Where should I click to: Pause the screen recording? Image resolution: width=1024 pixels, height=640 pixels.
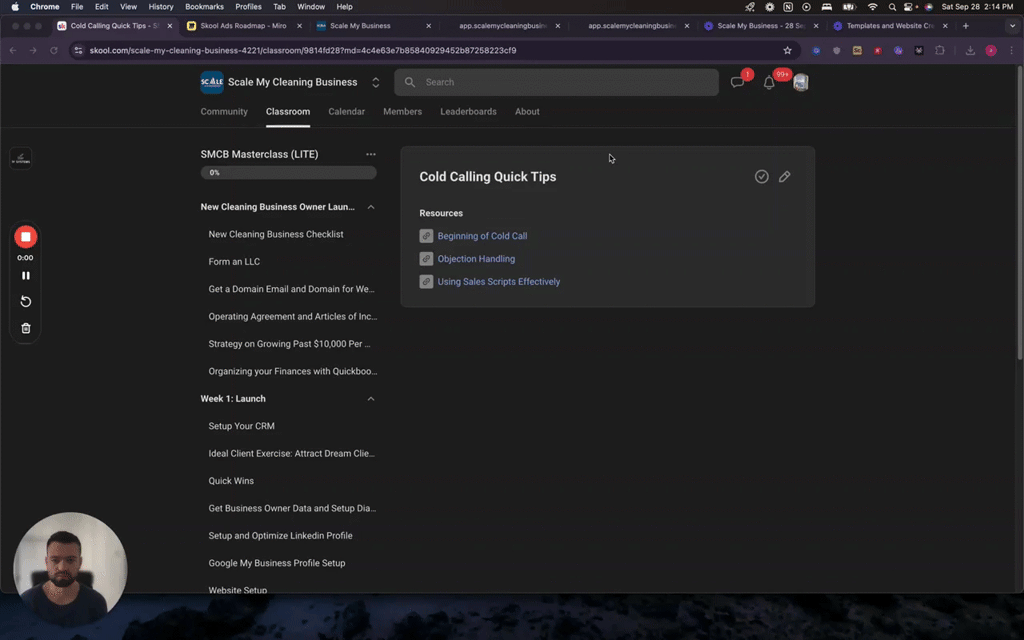coord(25,276)
